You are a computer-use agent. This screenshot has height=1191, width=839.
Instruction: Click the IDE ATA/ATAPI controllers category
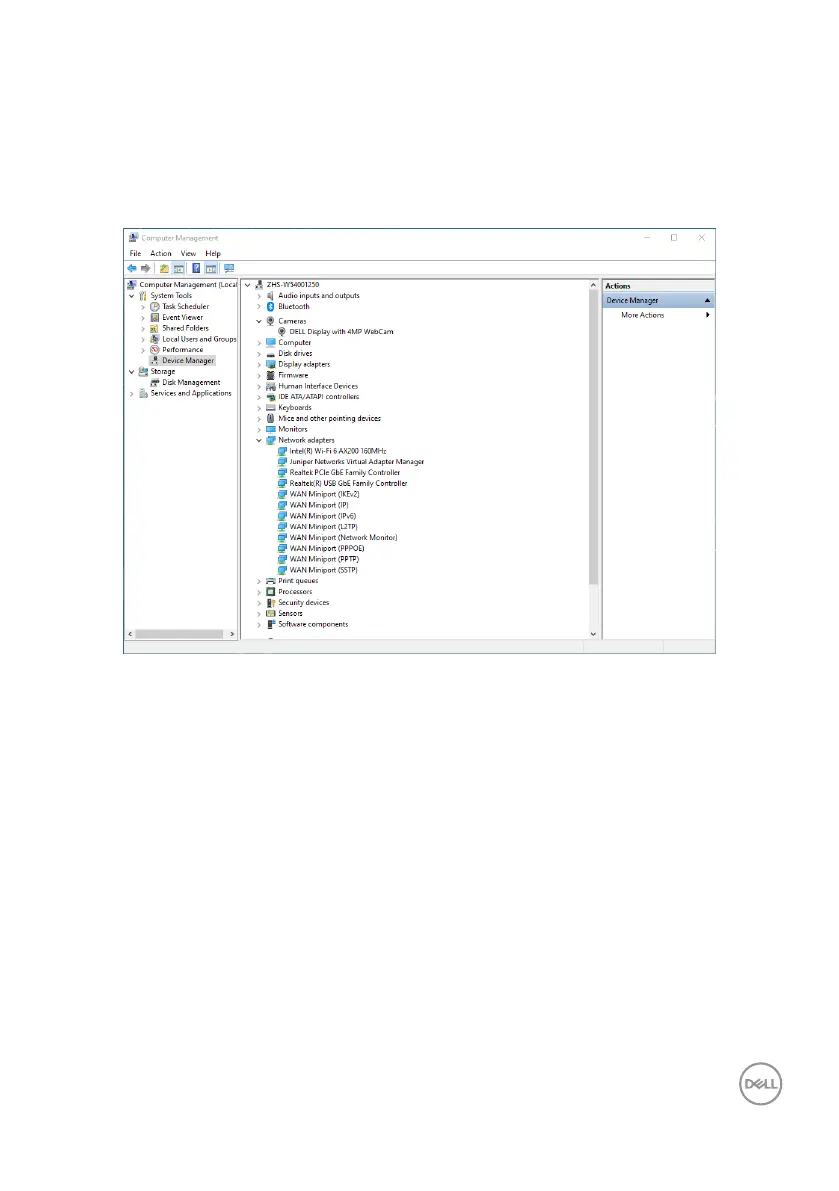click(318, 397)
